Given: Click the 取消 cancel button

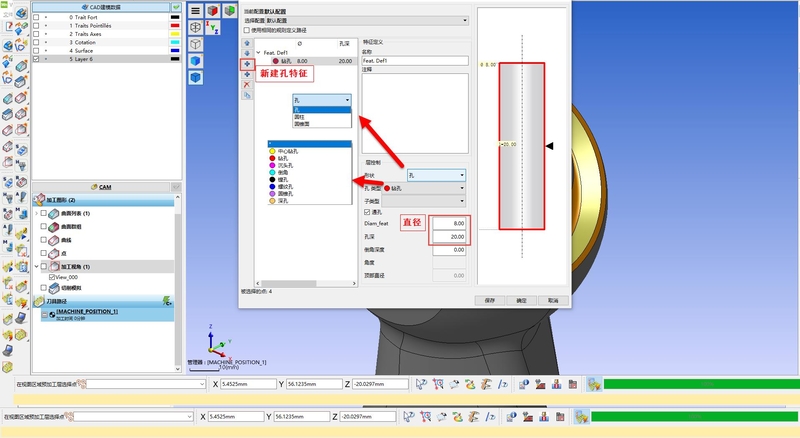Looking at the screenshot, I should tap(551, 299).
